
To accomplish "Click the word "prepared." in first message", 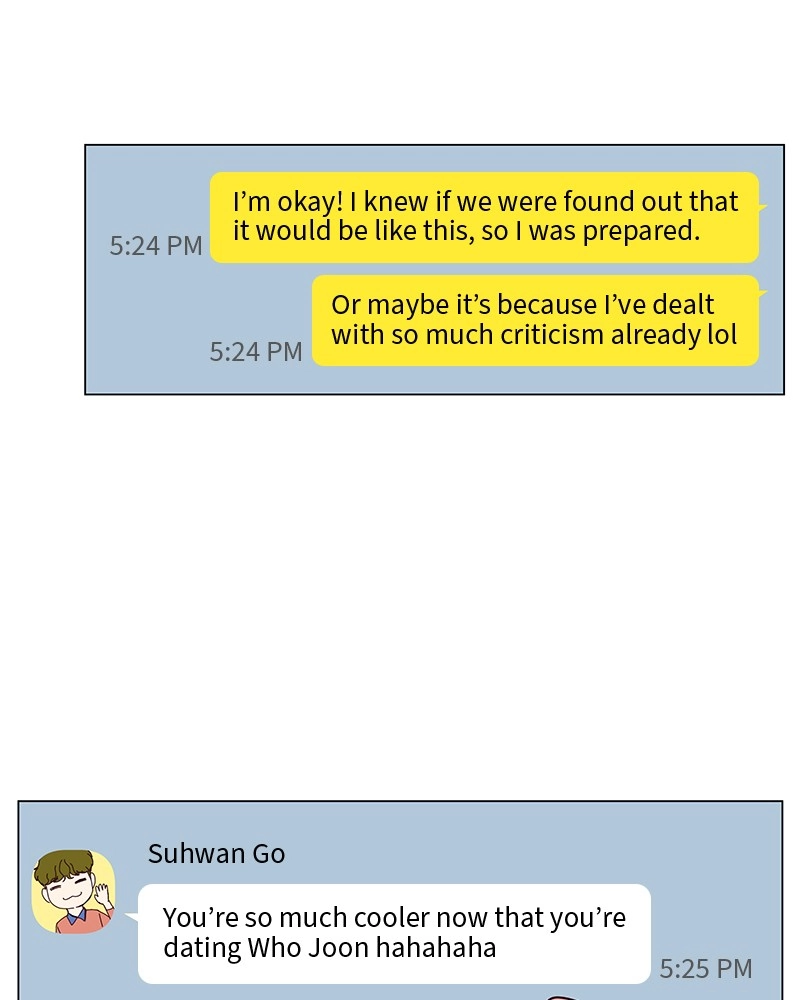I will coord(642,232).
